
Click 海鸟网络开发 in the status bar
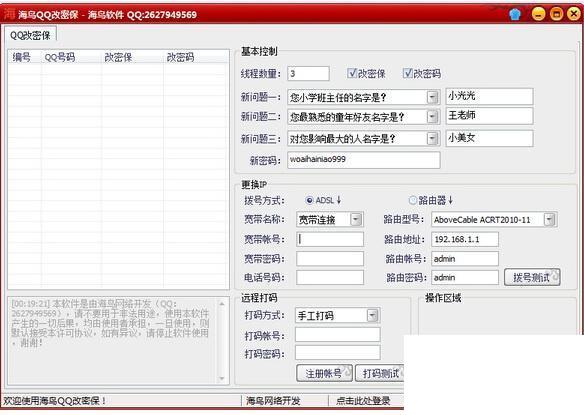coord(273,401)
